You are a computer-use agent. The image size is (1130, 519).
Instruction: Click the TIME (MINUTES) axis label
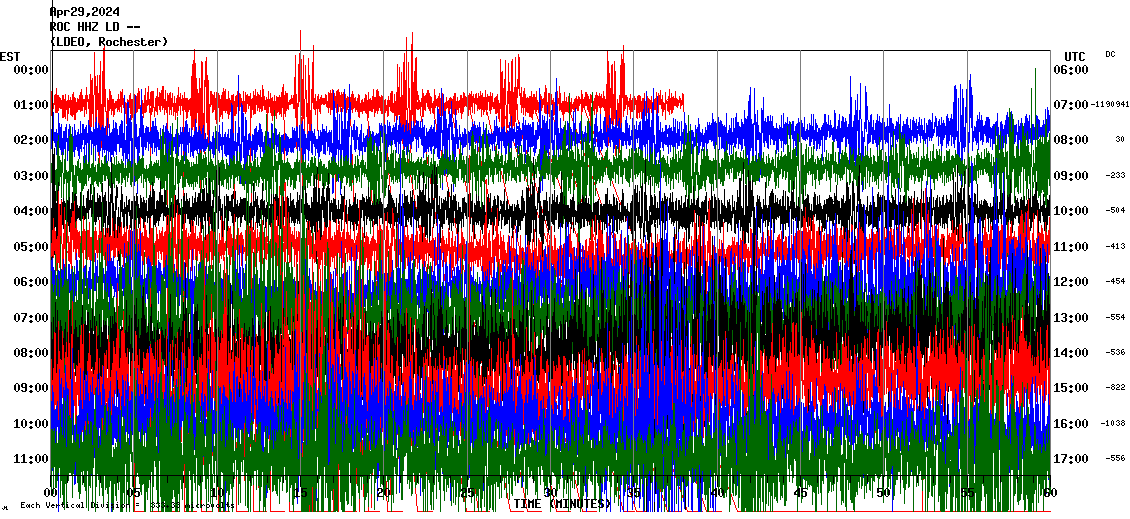pos(562,504)
